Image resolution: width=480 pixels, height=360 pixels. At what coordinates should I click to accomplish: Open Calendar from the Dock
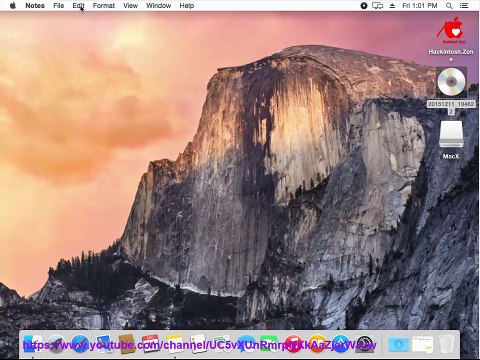151,344
